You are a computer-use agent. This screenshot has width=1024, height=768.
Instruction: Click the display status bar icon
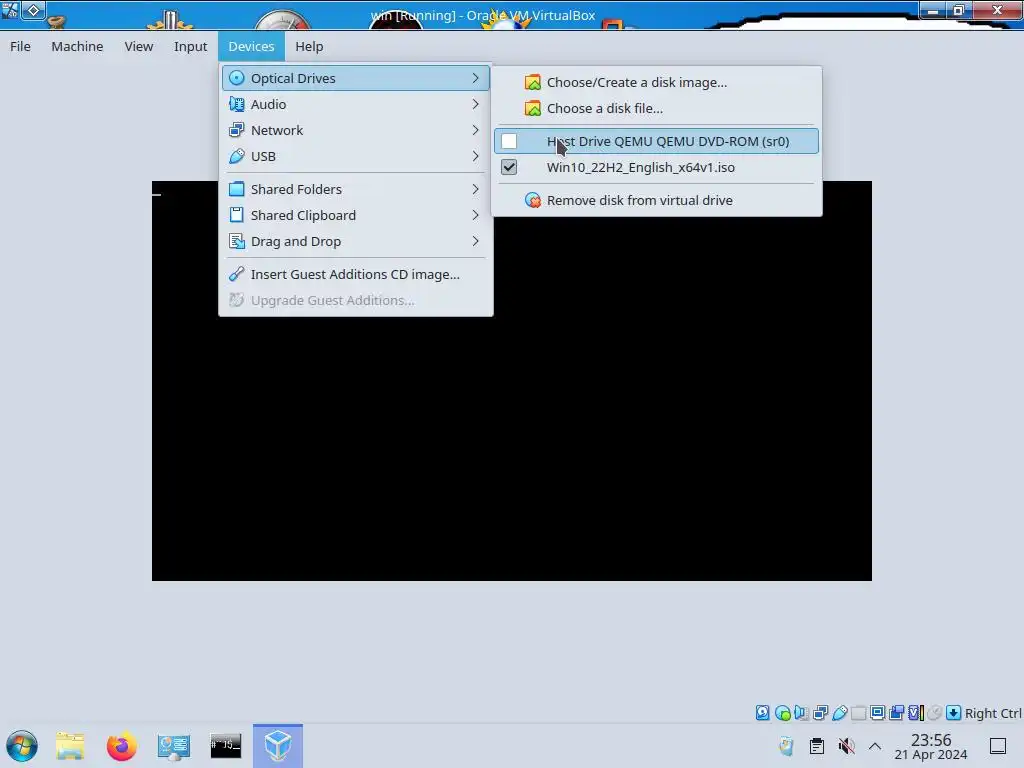878,712
